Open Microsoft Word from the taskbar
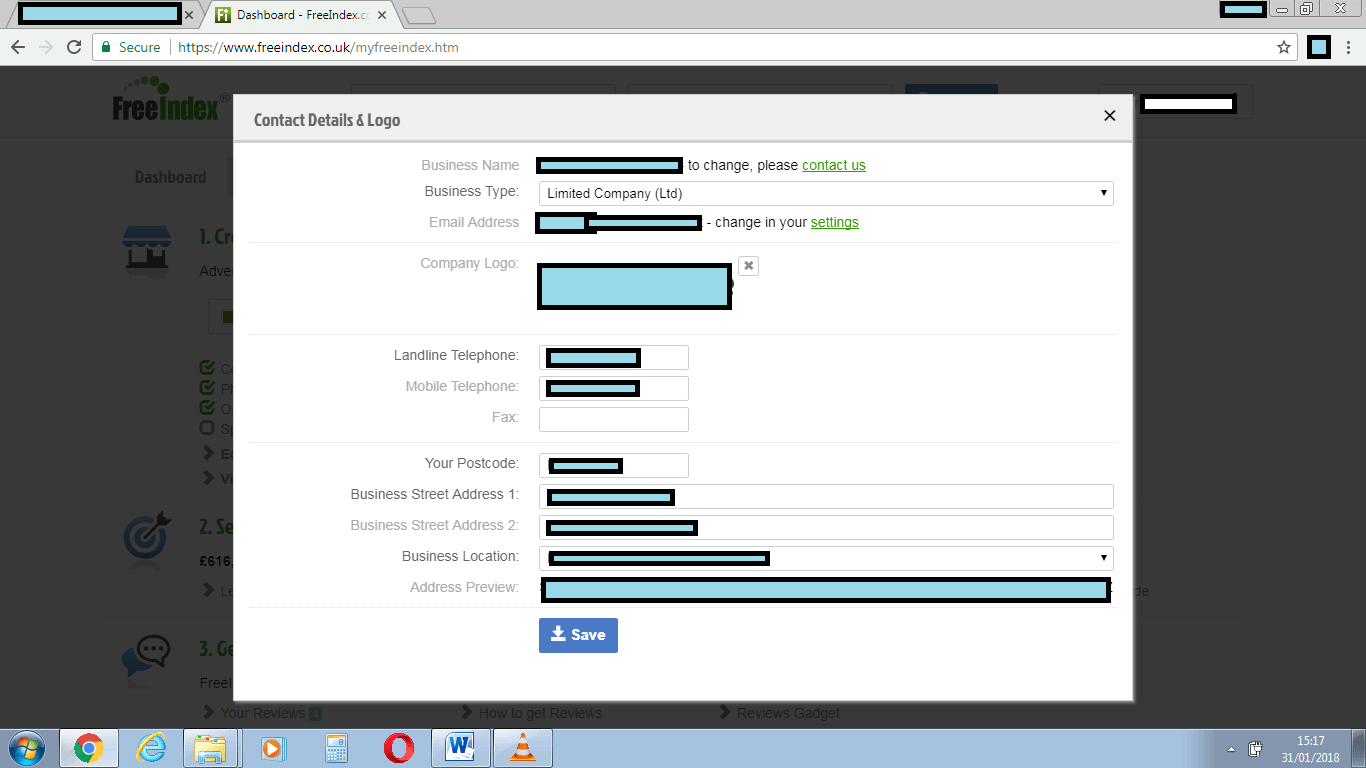Image resolution: width=1366 pixels, height=768 pixels. 460,748
